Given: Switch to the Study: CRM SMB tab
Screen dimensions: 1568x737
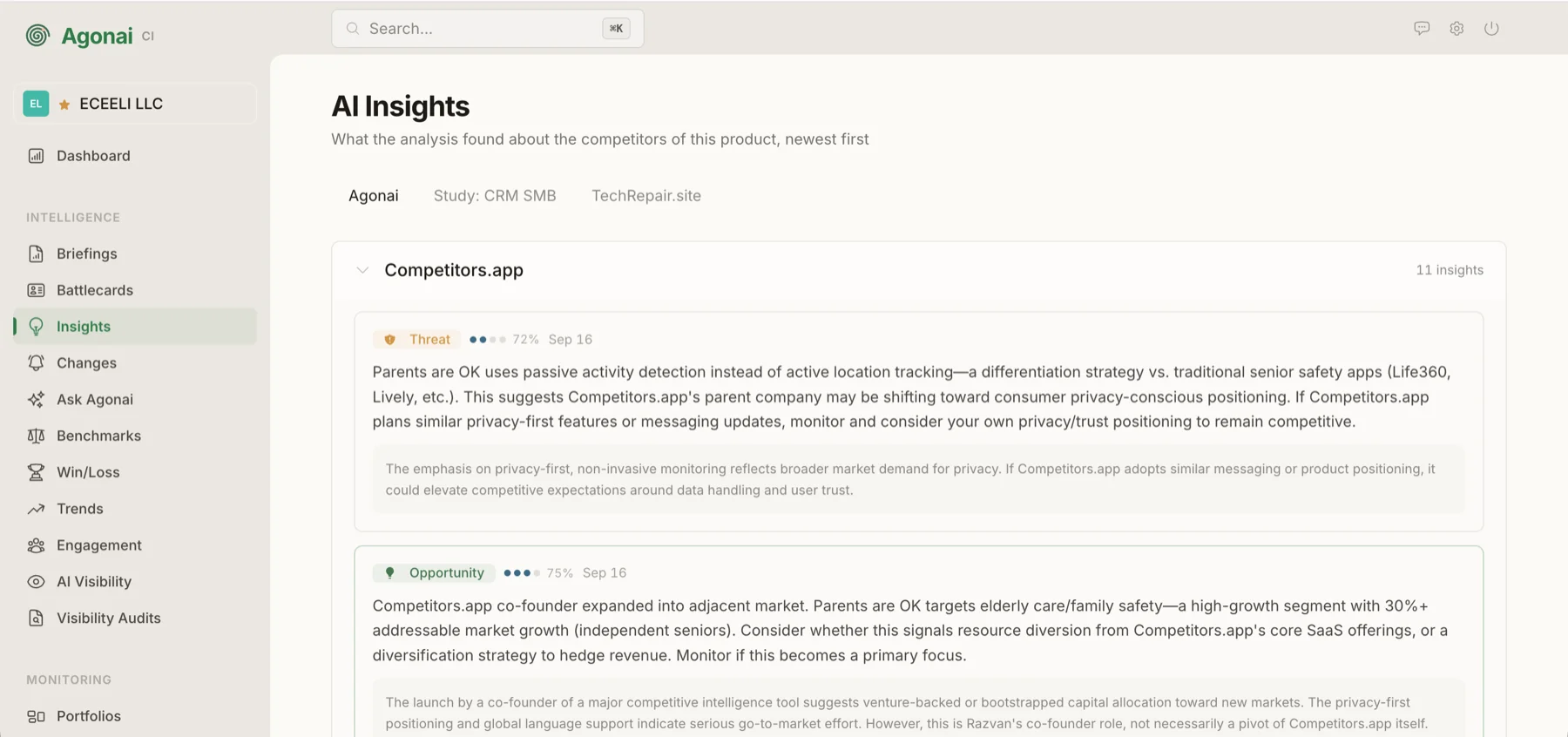Looking at the screenshot, I should 495,196.
